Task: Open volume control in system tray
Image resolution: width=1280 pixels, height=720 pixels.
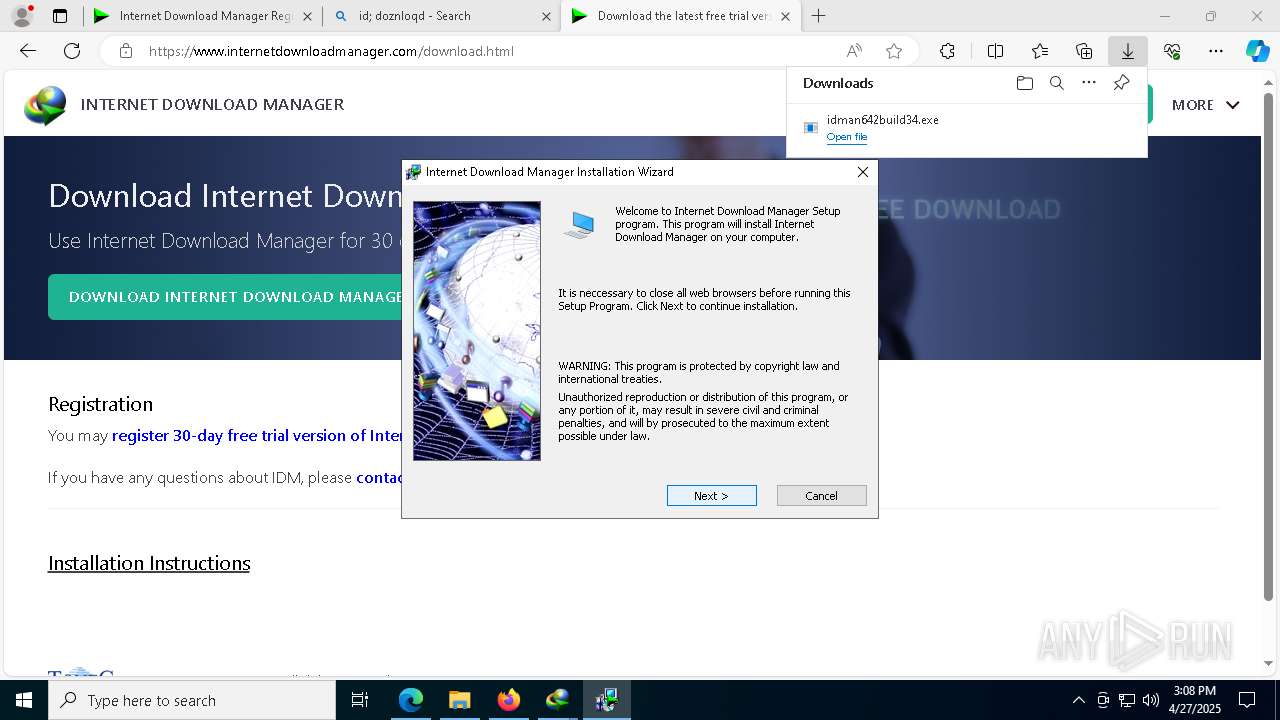Action: point(1150,700)
